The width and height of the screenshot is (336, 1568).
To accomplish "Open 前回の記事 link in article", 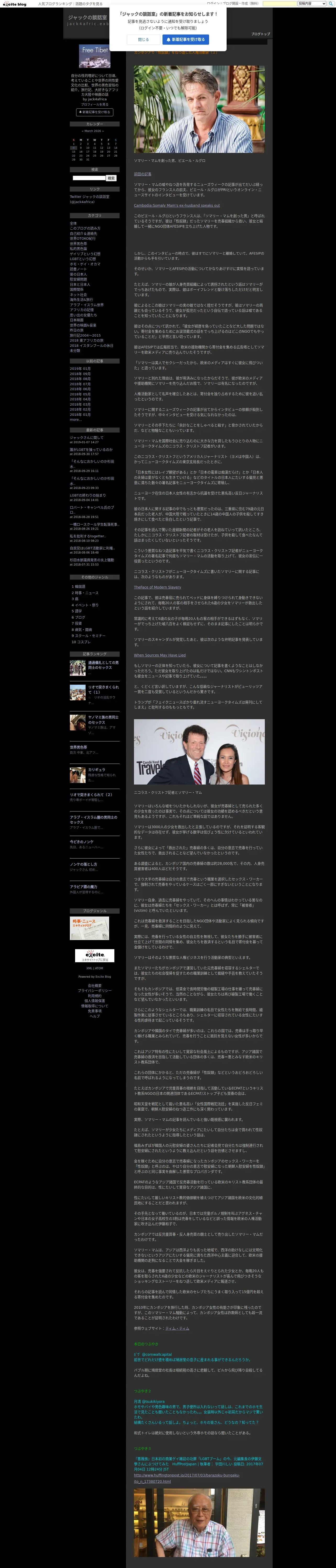I will tap(143, 174).
